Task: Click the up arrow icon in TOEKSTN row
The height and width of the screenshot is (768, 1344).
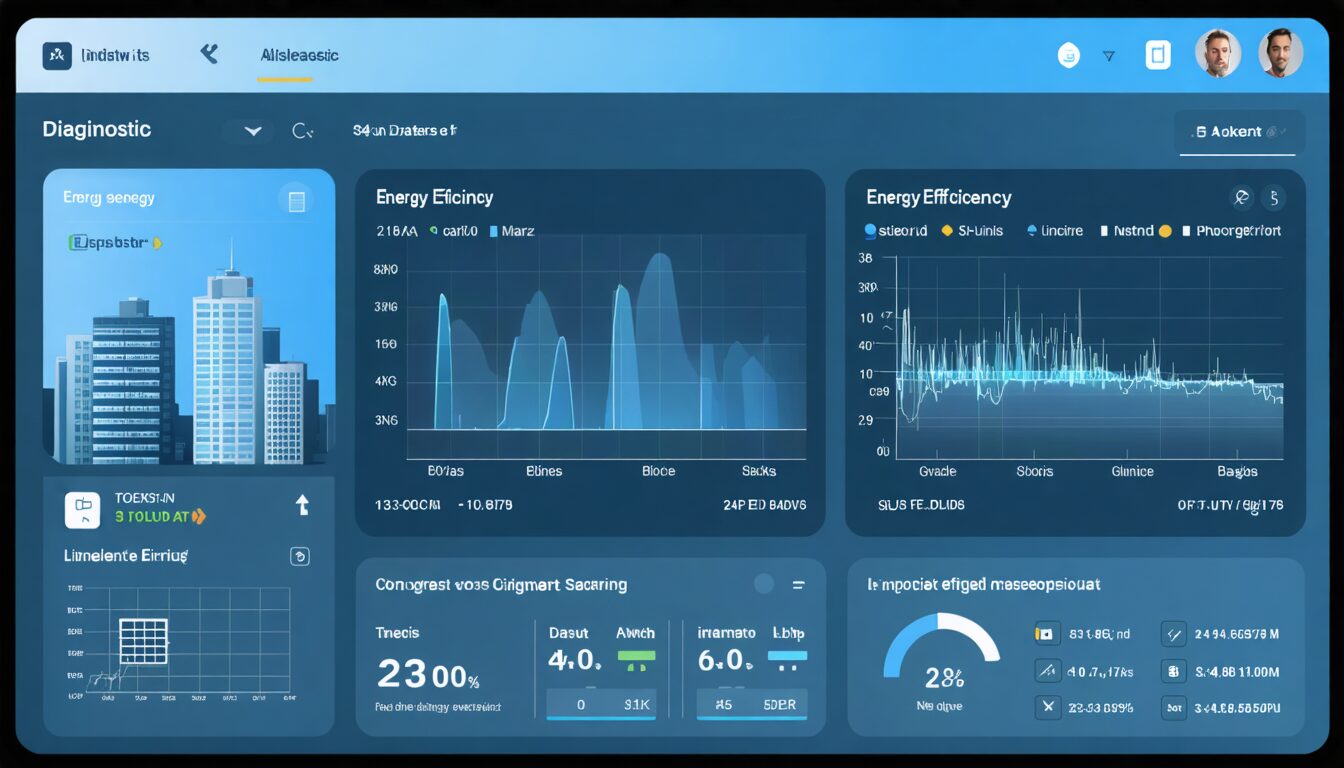Action: (x=302, y=506)
